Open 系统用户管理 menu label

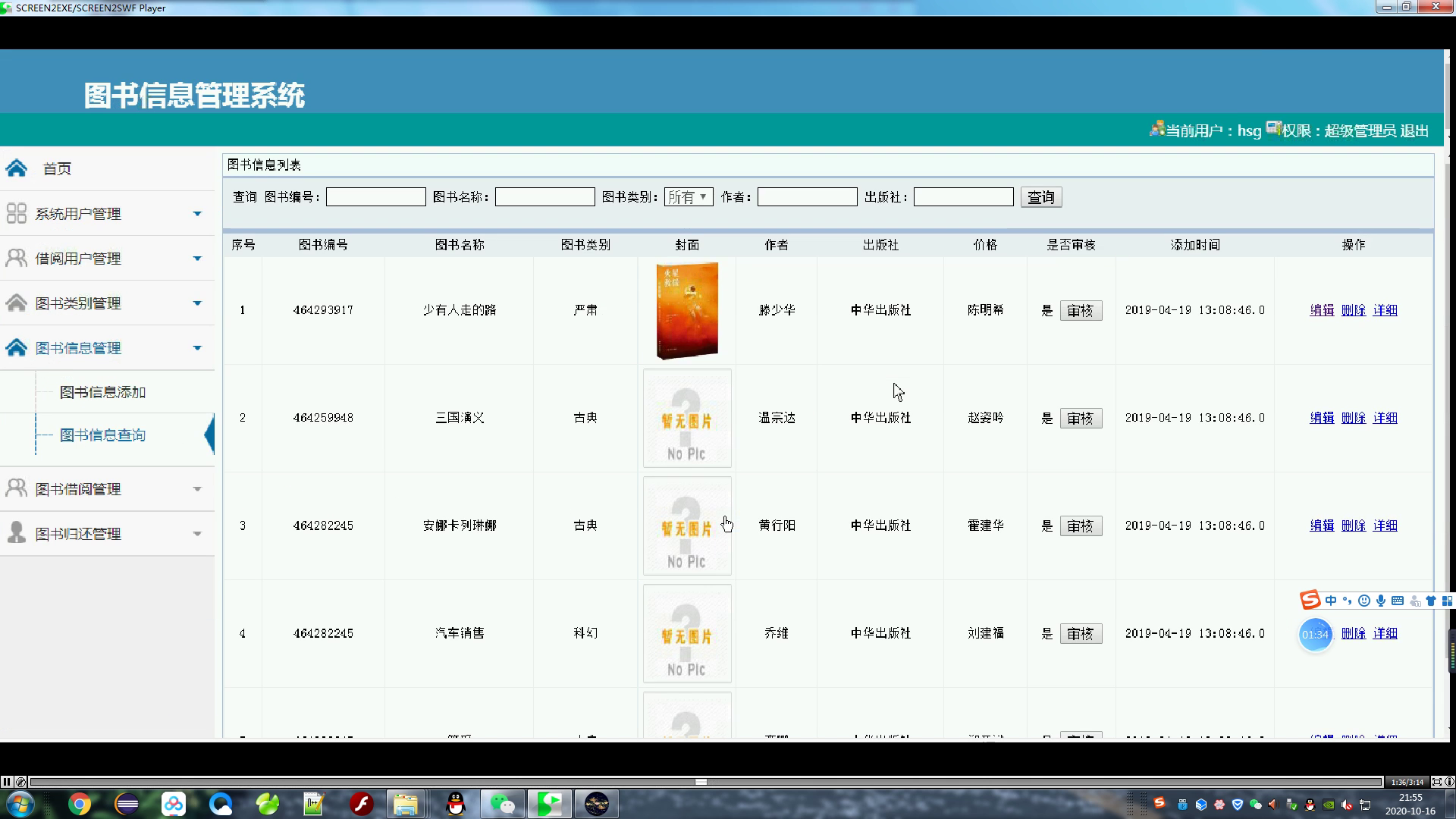click(x=78, y=214)
